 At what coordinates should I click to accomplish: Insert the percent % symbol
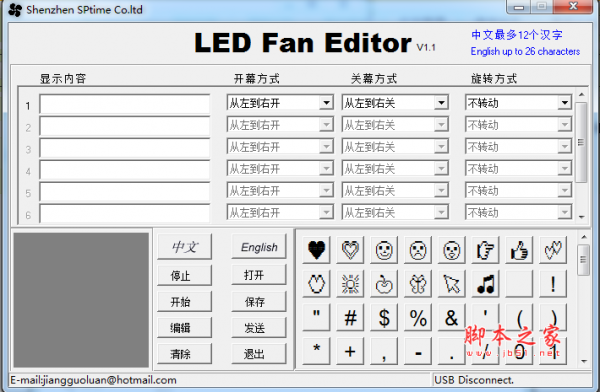click(418, 318)
